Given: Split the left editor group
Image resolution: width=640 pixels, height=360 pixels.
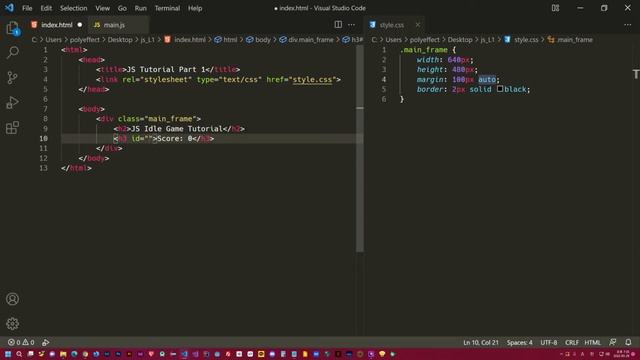Looking at the screenshot, I should click(x=338, y=25).
